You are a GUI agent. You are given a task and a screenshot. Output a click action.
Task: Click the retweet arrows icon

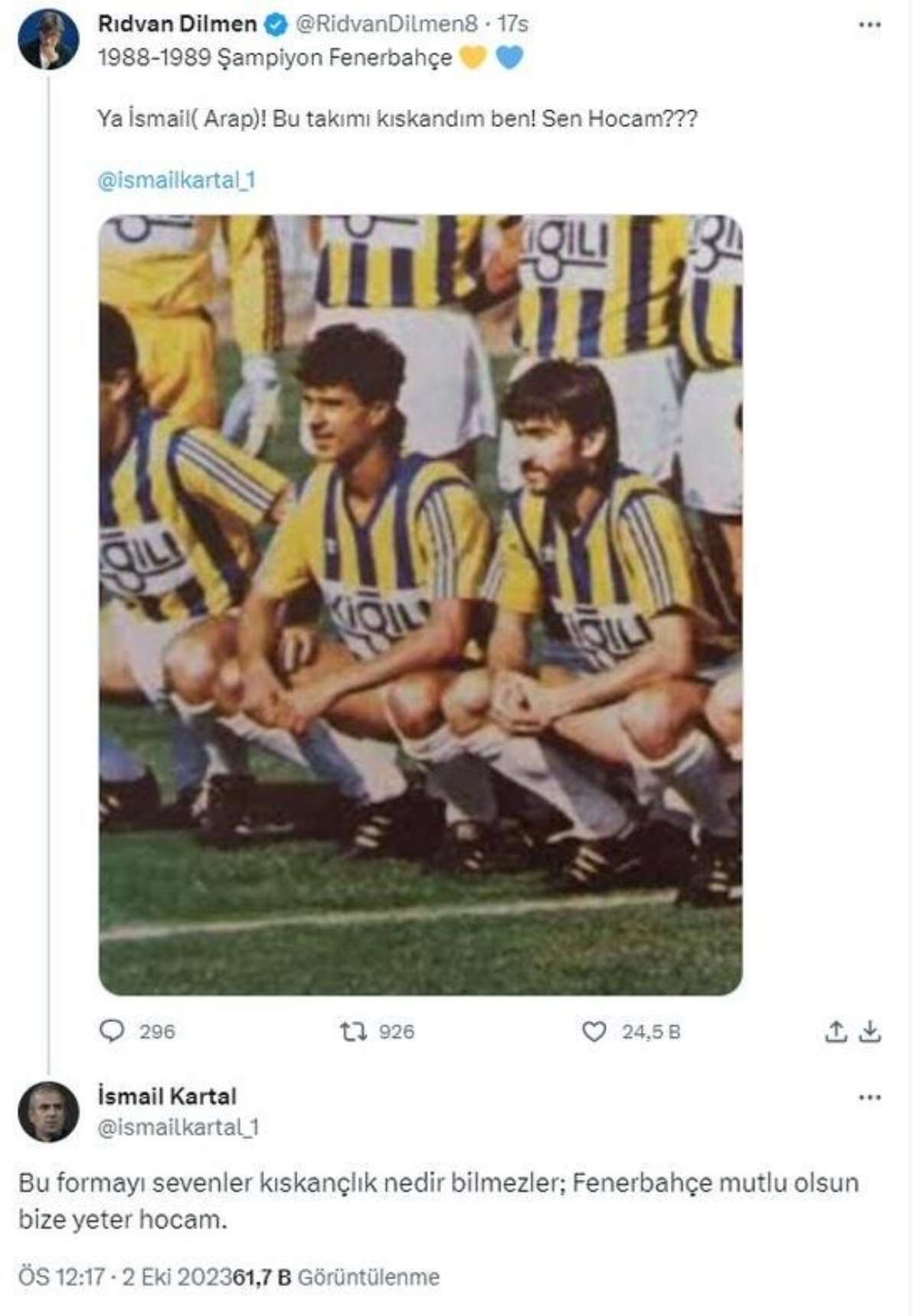pyautogui.click(x=353, y=1031)
